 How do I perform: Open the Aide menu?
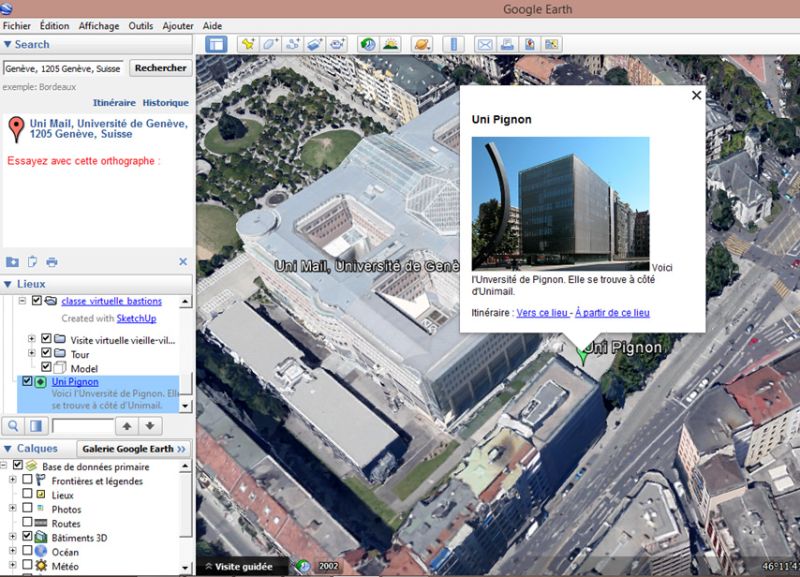click(212, 26)
